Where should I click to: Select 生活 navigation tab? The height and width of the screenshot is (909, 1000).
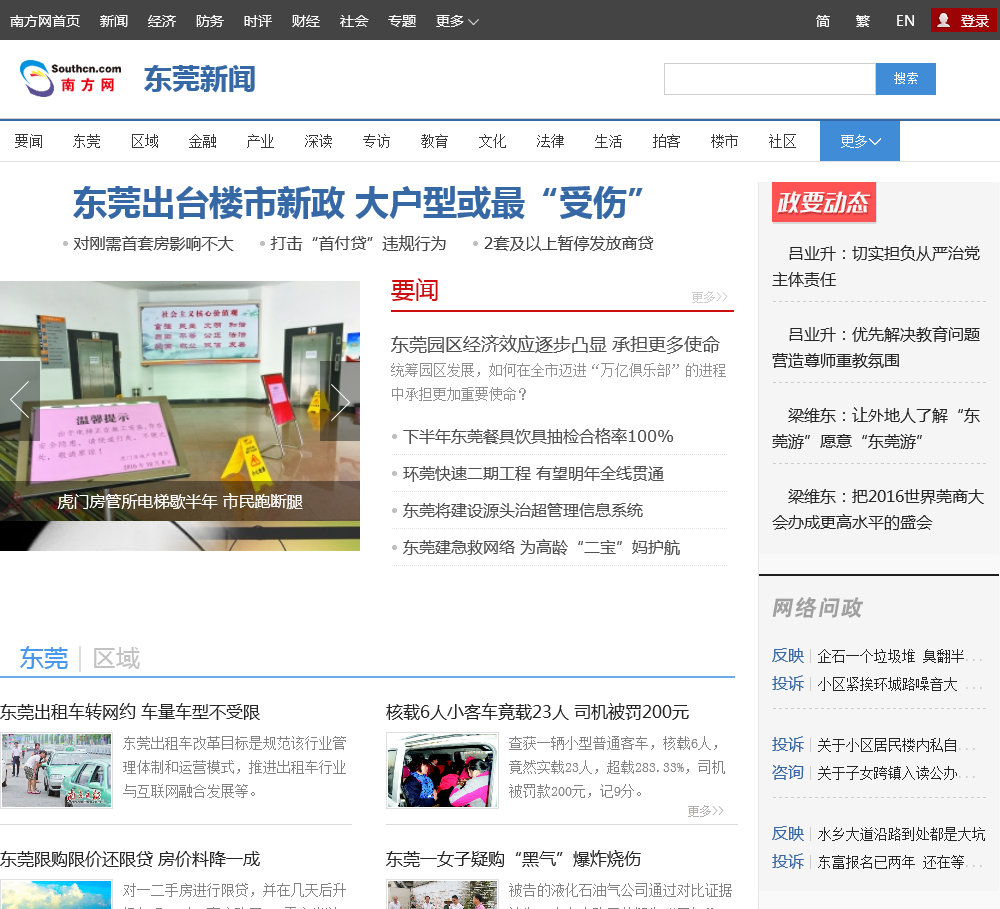click(x=608, y=141)
